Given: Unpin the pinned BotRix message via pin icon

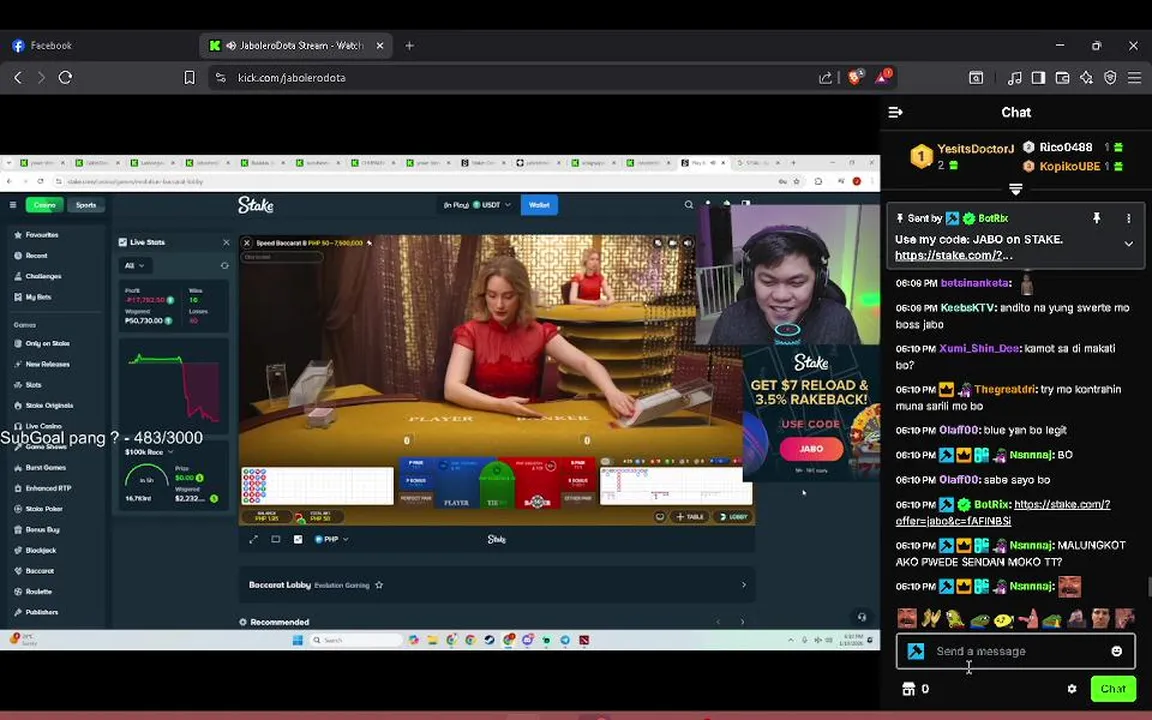Looking at the screenshot, I should [x=1096, y=218].
